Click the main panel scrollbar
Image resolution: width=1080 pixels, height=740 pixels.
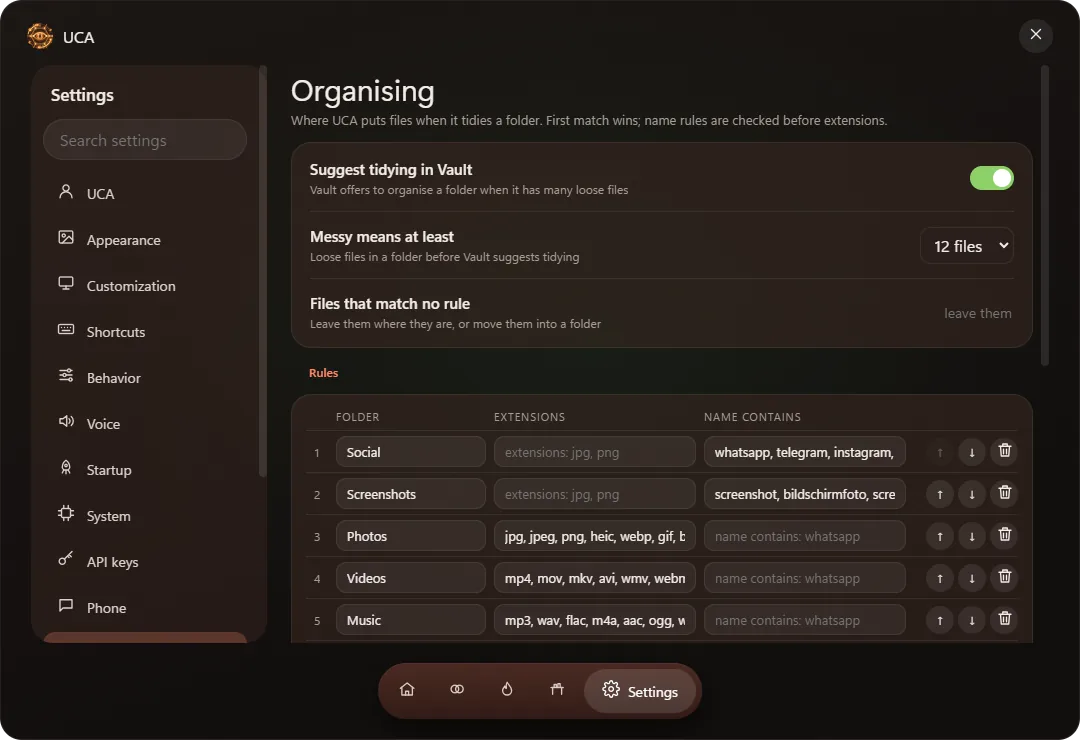tap(1044, 215)
